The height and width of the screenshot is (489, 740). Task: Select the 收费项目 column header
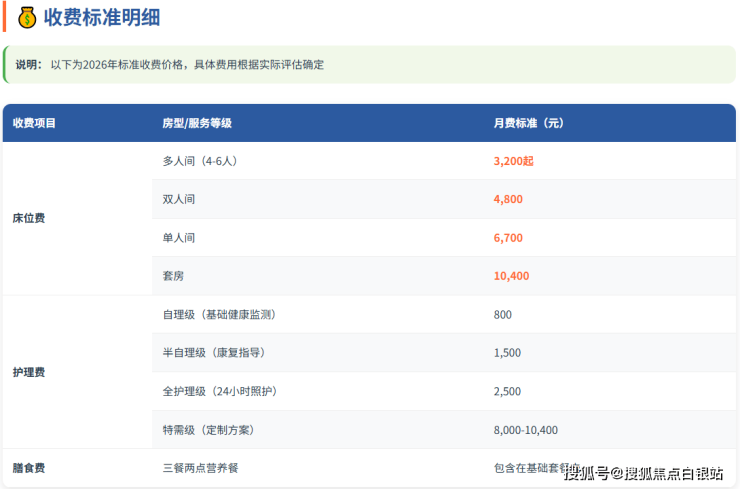(35, 123)
